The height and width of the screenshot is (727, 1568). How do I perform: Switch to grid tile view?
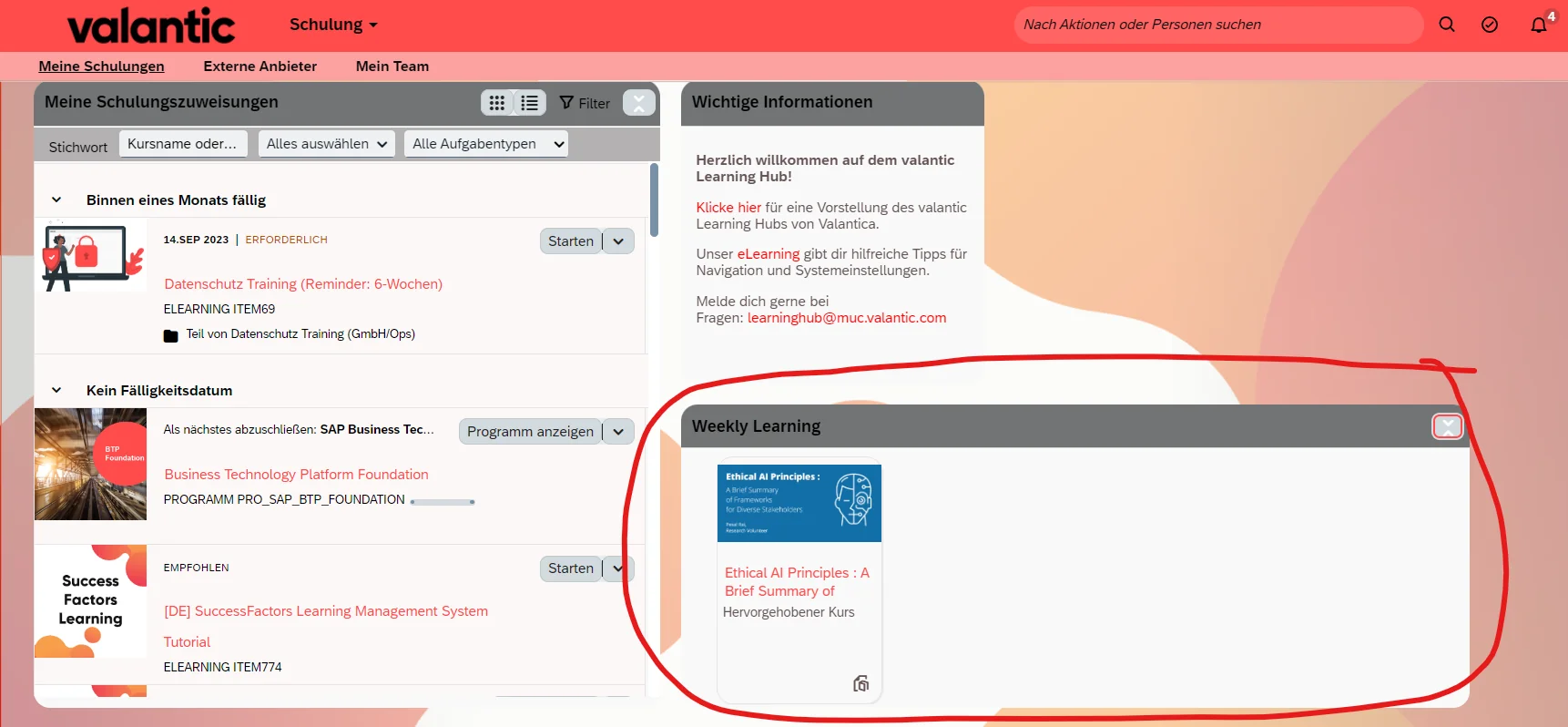tap(497, 103)
